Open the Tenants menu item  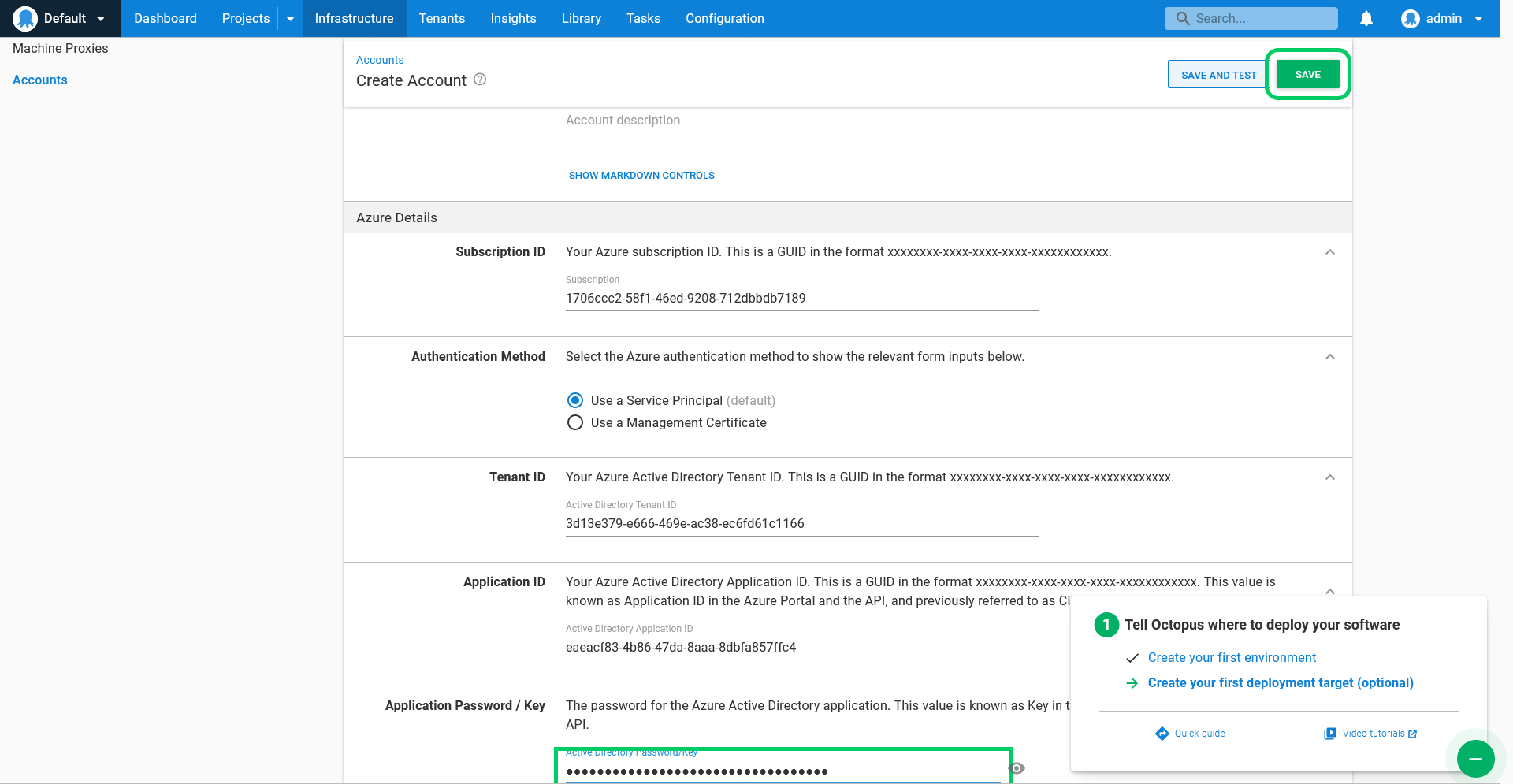(x=442, y=18)
